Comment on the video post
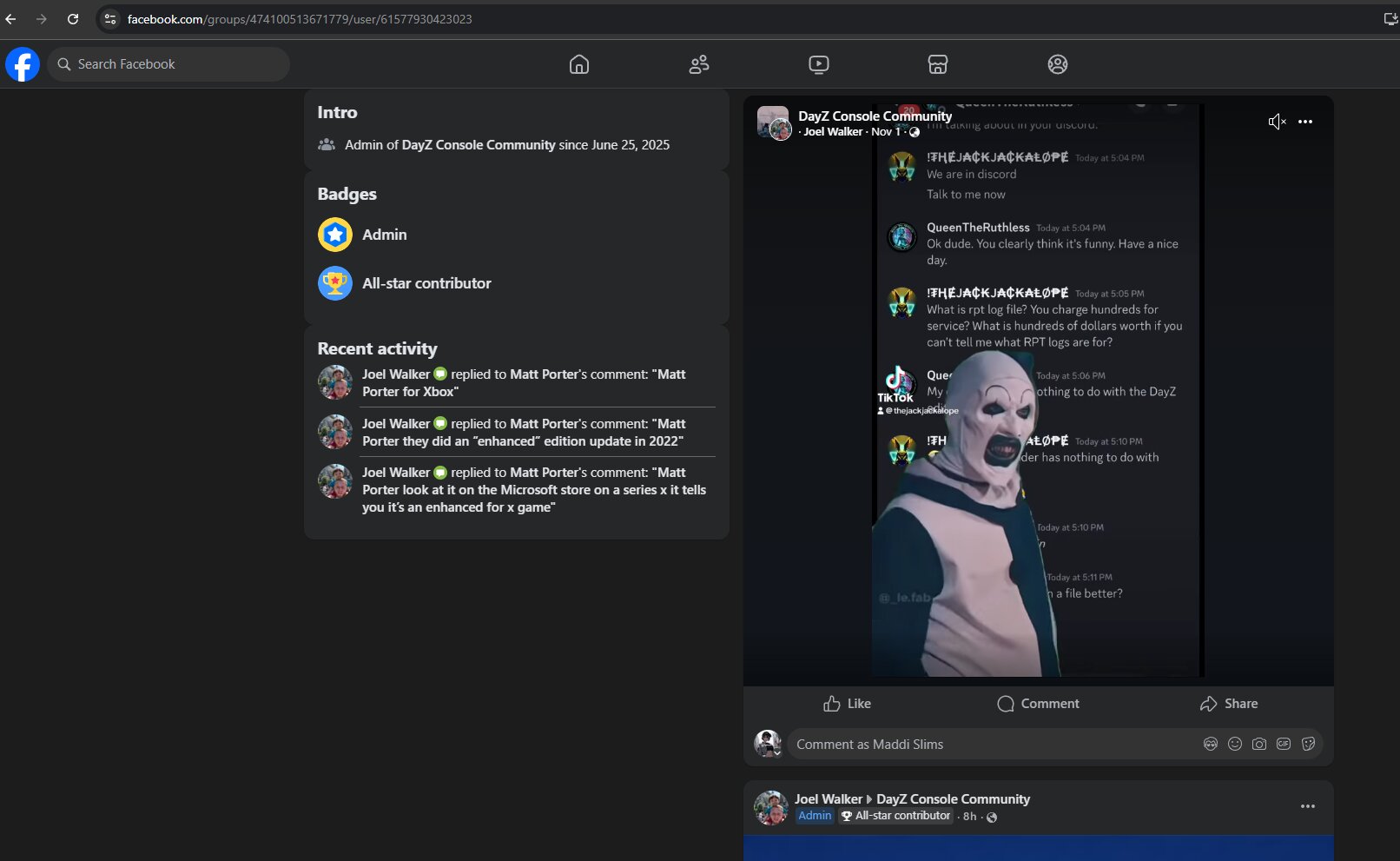 [x=1039, y=704]
